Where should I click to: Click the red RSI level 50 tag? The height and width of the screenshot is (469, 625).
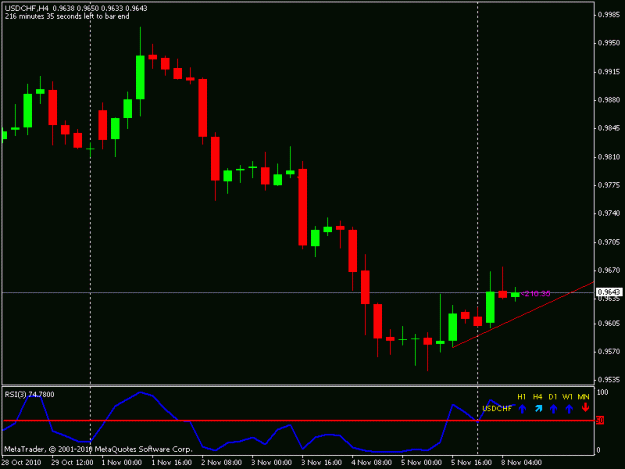[600, 420]
